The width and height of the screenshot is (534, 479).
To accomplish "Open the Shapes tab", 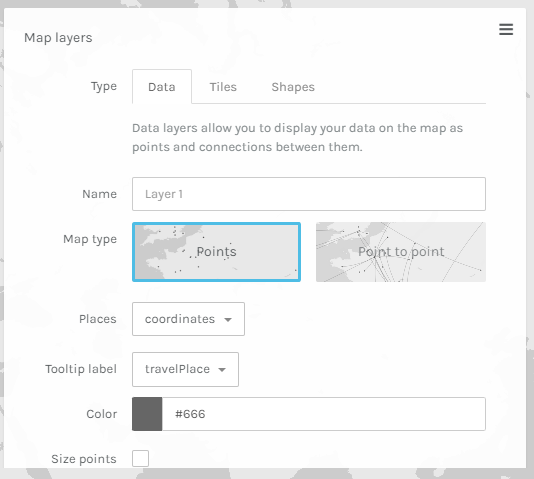I will point(293,87).
